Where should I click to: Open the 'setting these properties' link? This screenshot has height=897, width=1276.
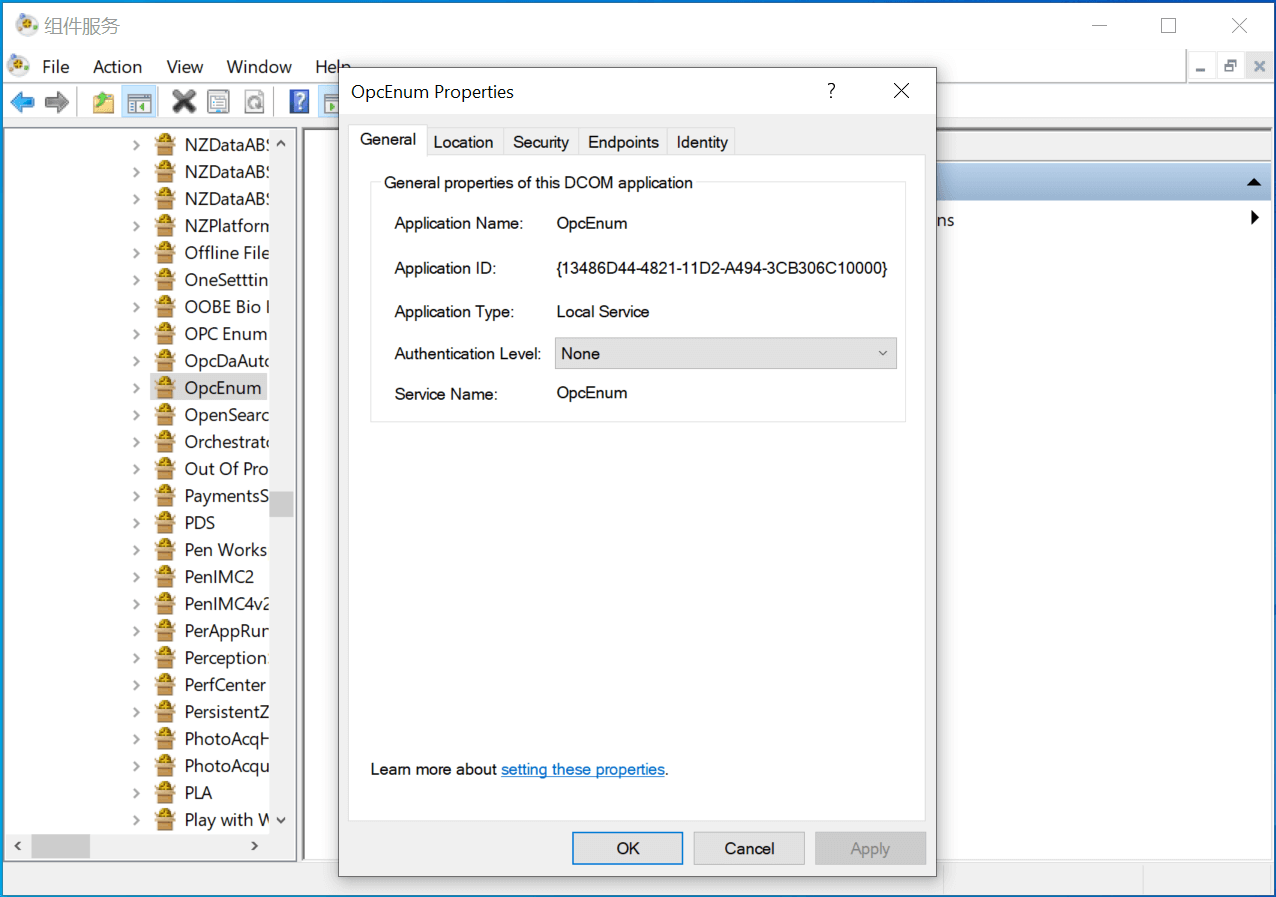pos(582,769)
